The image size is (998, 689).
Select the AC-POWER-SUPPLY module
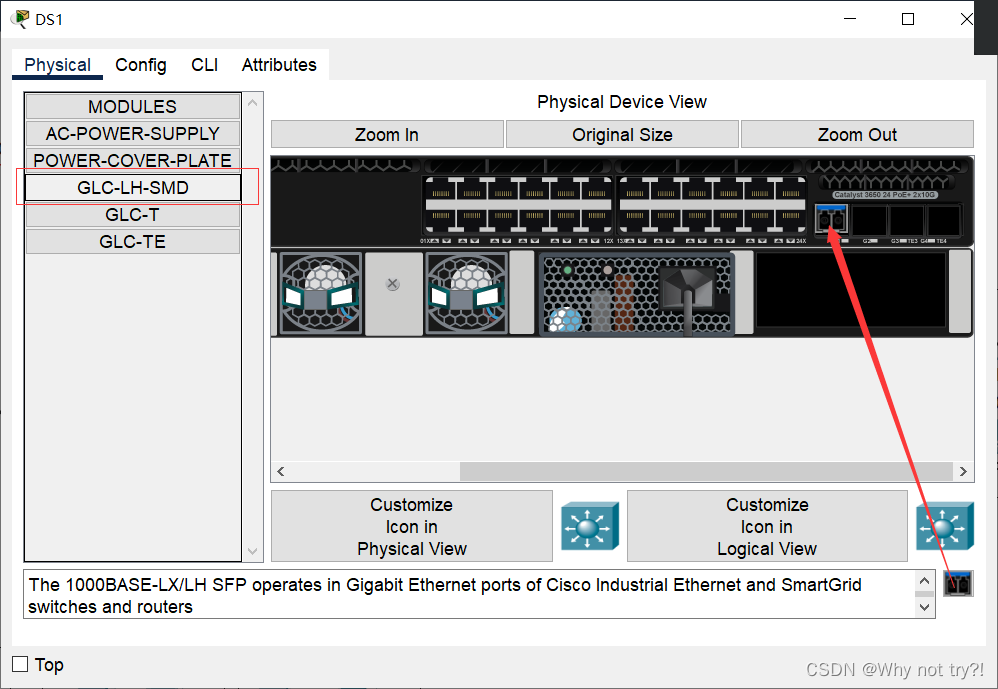point(132,134)
